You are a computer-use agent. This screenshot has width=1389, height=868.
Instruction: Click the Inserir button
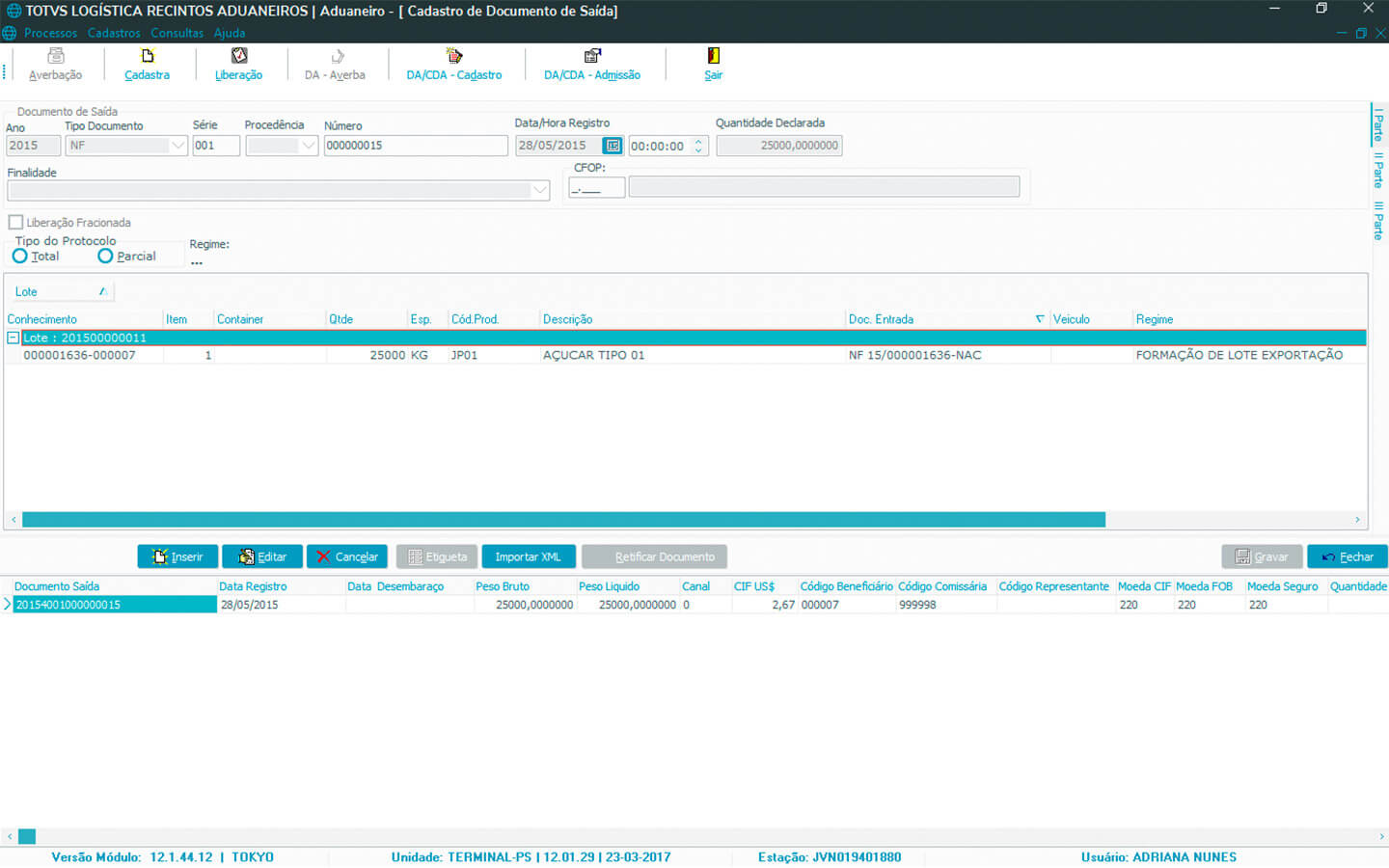click(x=177, y=556)
